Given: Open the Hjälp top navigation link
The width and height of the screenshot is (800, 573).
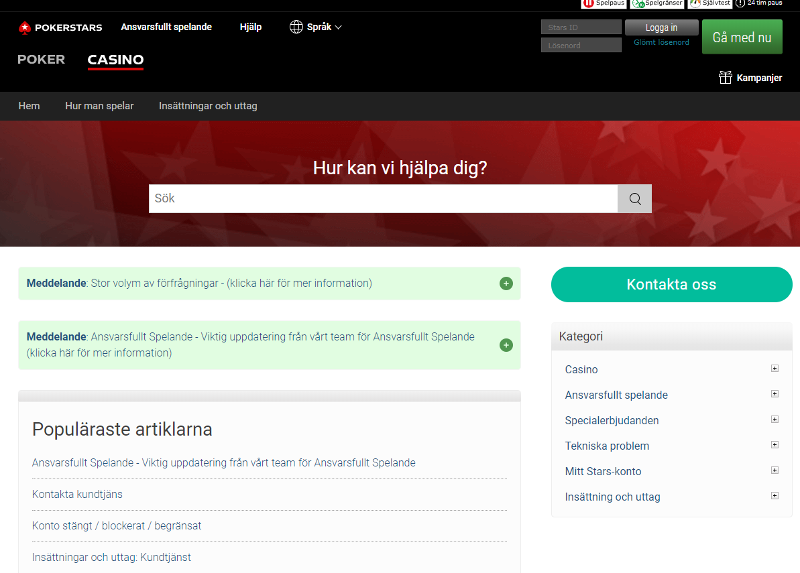Looking at the screenshot, I should pyautogui.click(x=251, y=27).
